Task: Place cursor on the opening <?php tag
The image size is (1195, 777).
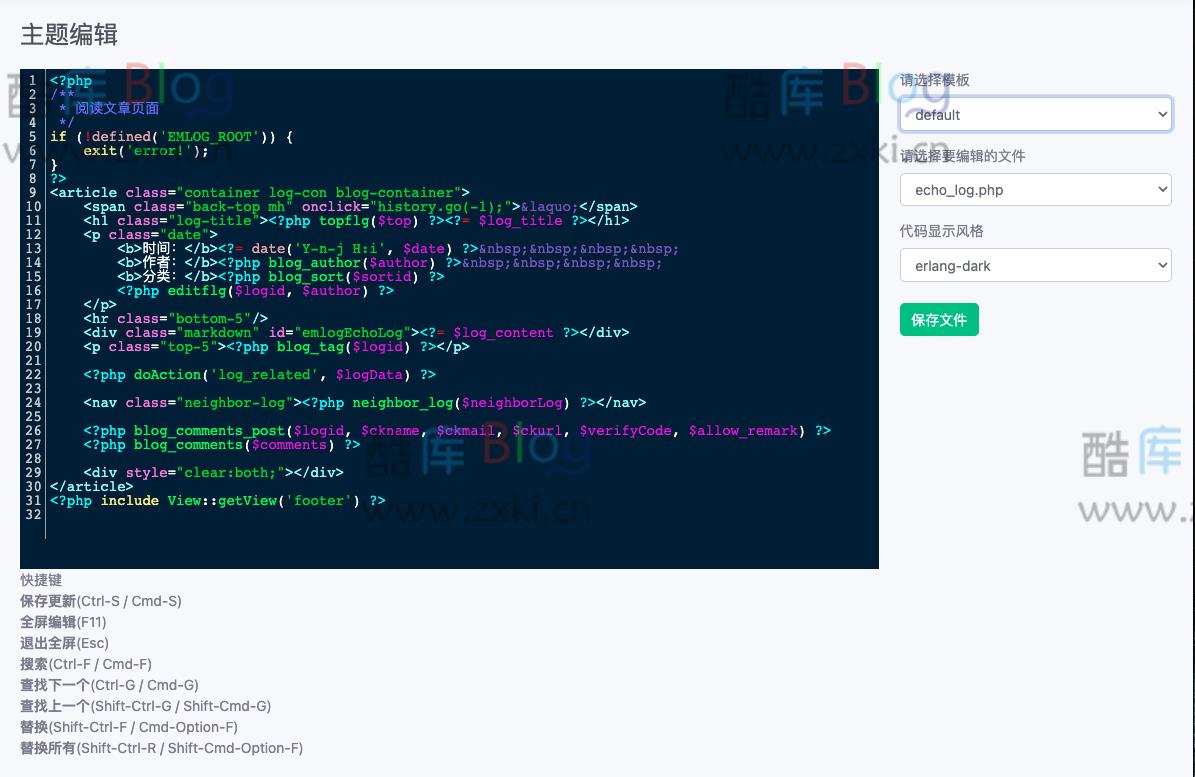Action: 71,81
